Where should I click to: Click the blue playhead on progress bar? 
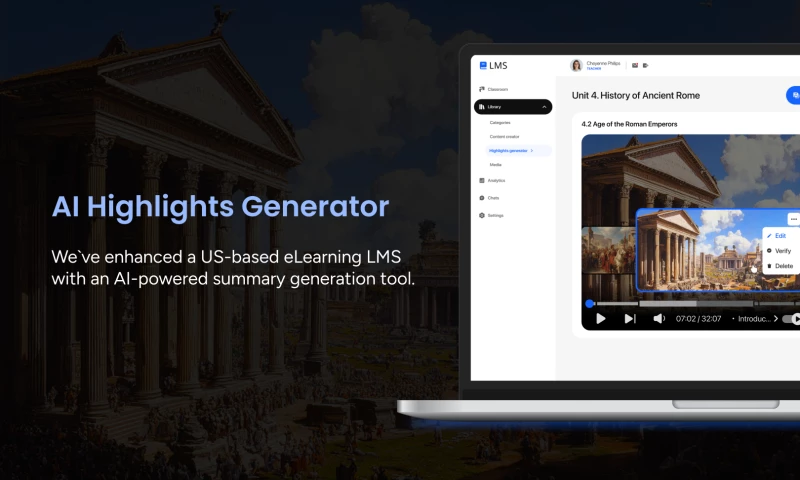click(590, 304)
